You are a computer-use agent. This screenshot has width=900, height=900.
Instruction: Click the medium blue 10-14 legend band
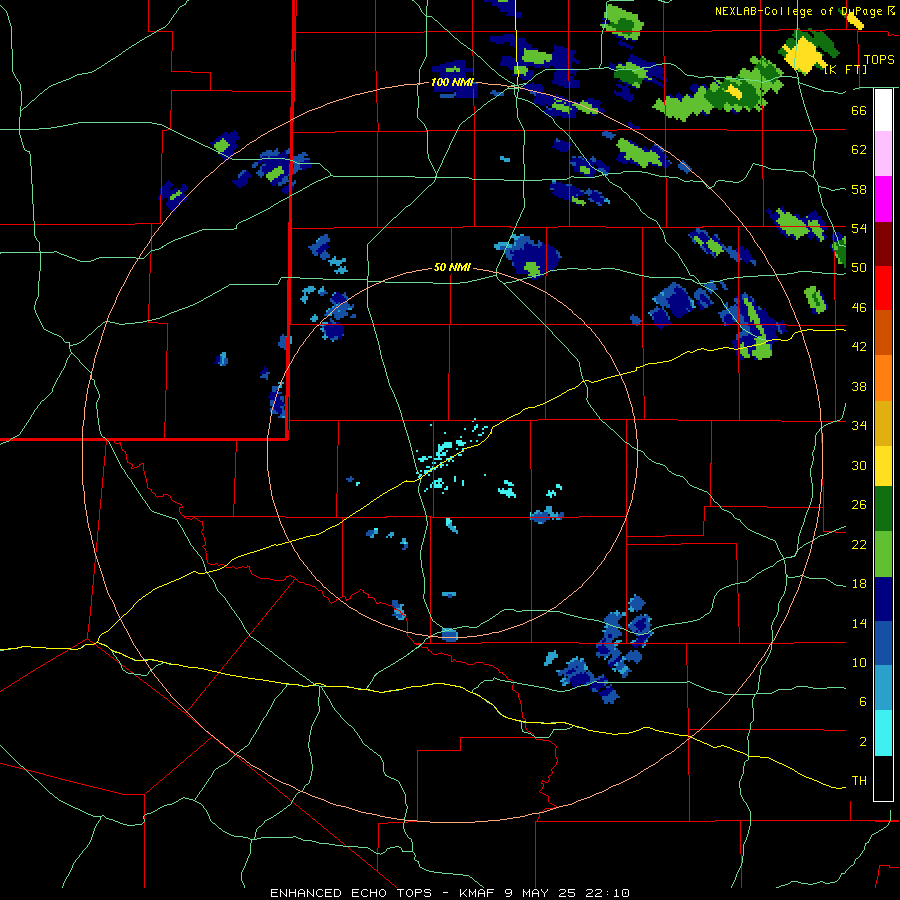883,643
